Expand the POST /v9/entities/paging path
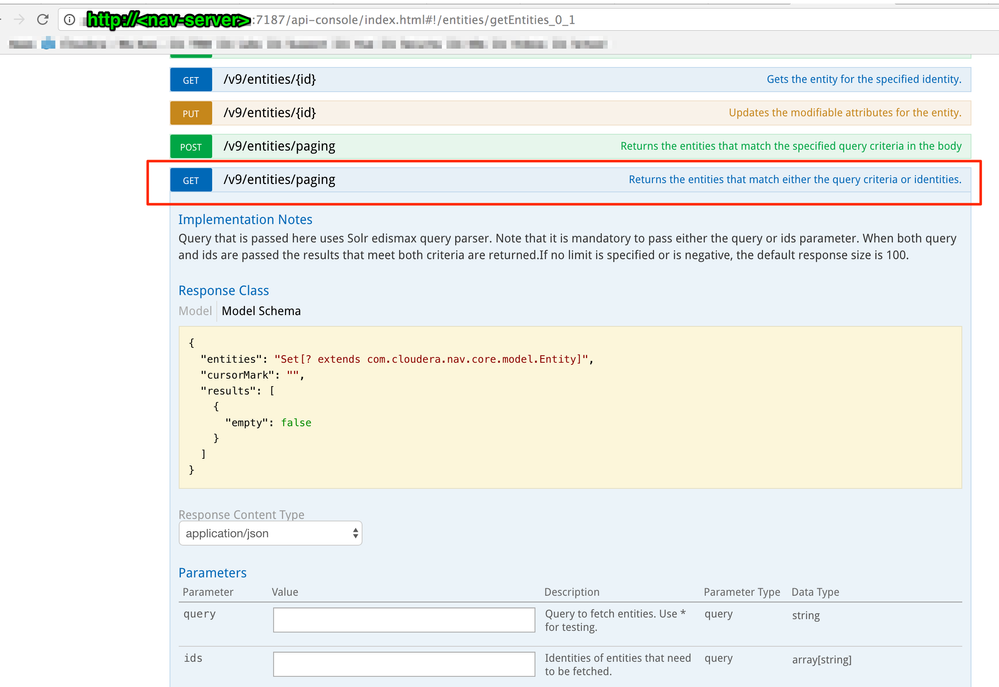 [x=279, y=147]
